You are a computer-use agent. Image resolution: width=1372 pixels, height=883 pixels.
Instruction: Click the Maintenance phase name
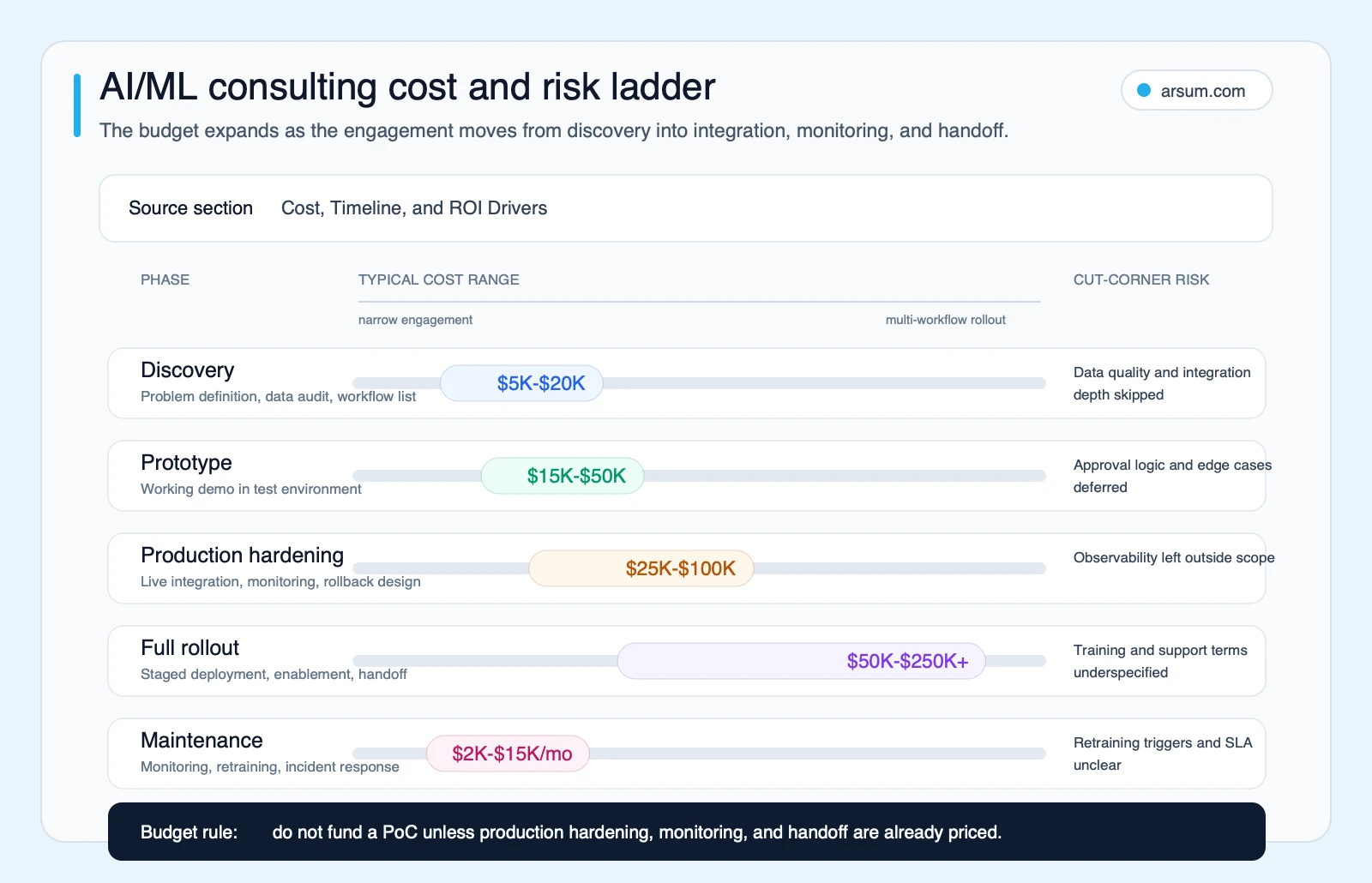tap(202, 740)
